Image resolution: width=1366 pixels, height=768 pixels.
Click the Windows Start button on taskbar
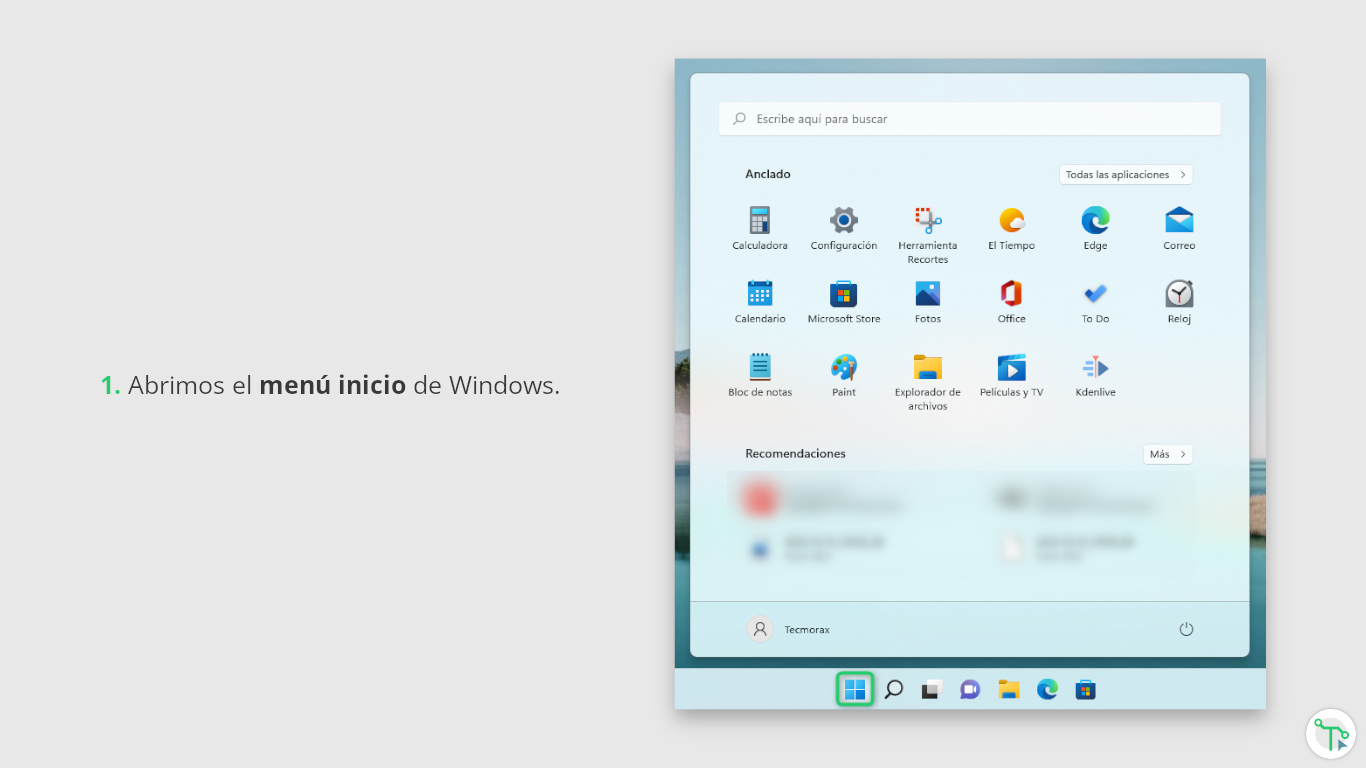pos(855,689)
